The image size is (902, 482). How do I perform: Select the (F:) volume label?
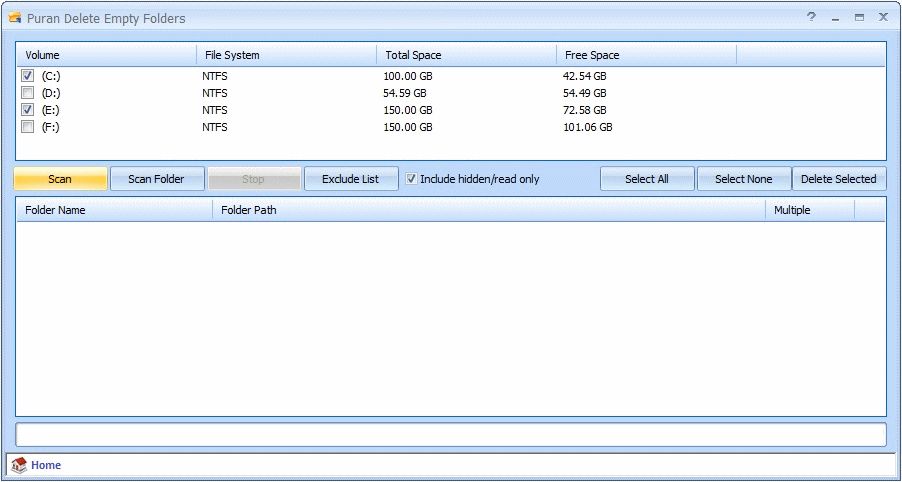tap(51, 127)
